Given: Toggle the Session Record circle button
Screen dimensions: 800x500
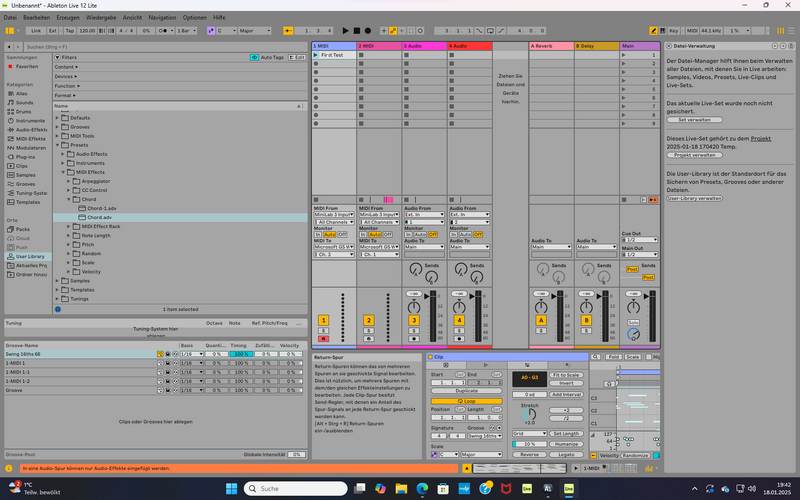Looking at the screenshot, I should pyautogui.click(x=420, y=31).
